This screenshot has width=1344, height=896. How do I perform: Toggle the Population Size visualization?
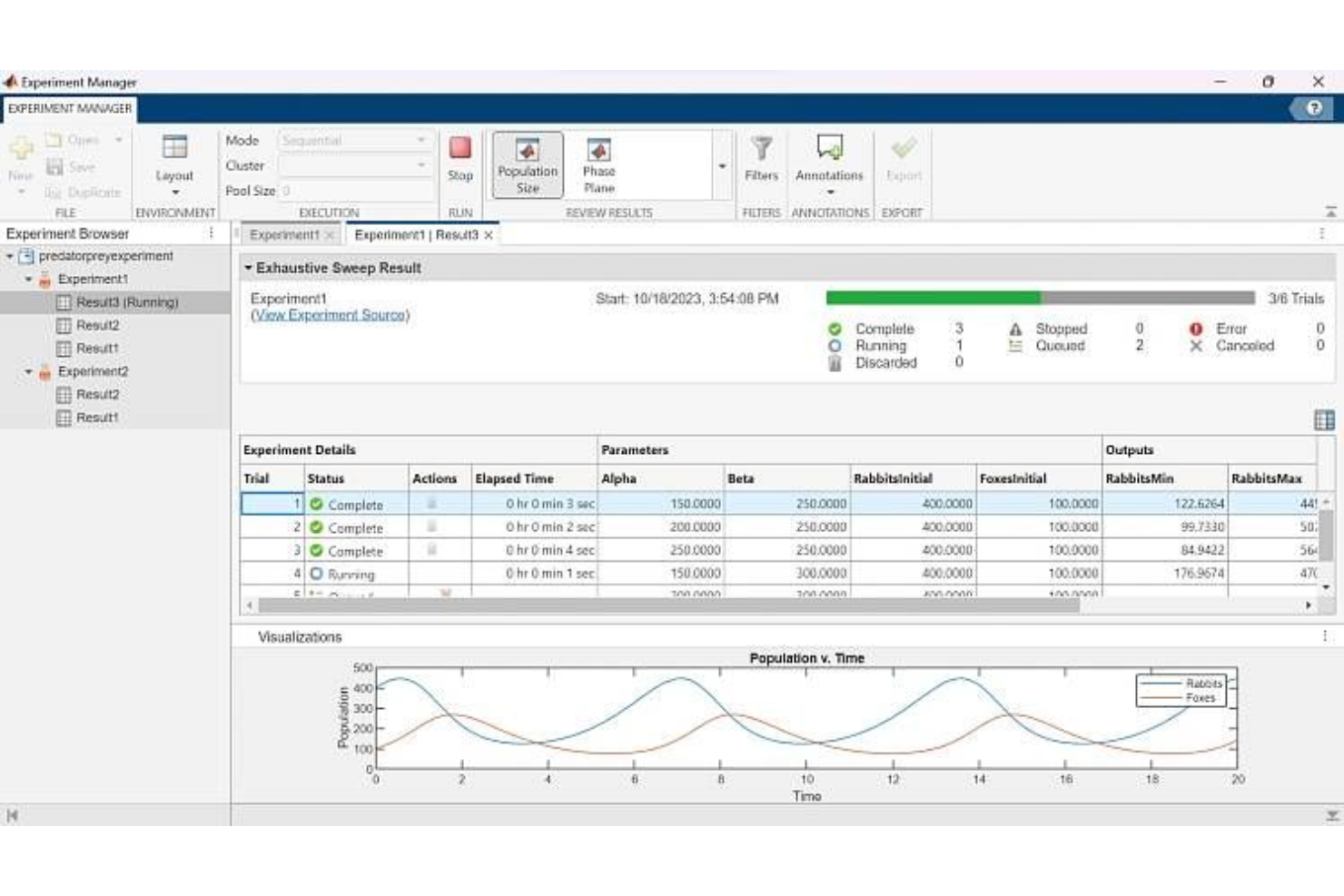526,163
